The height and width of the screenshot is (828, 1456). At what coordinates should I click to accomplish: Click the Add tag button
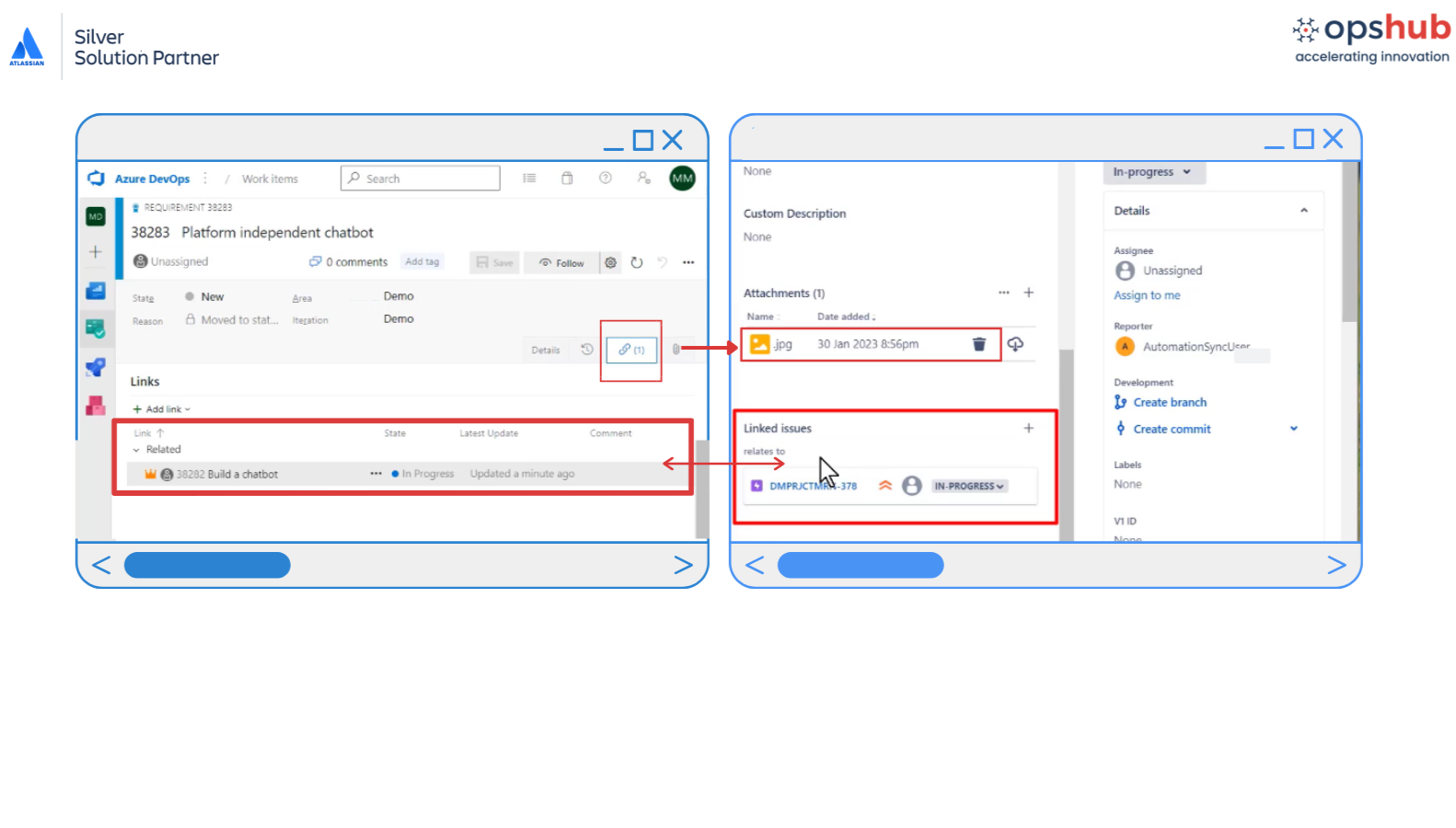click(x=422, y=262)
